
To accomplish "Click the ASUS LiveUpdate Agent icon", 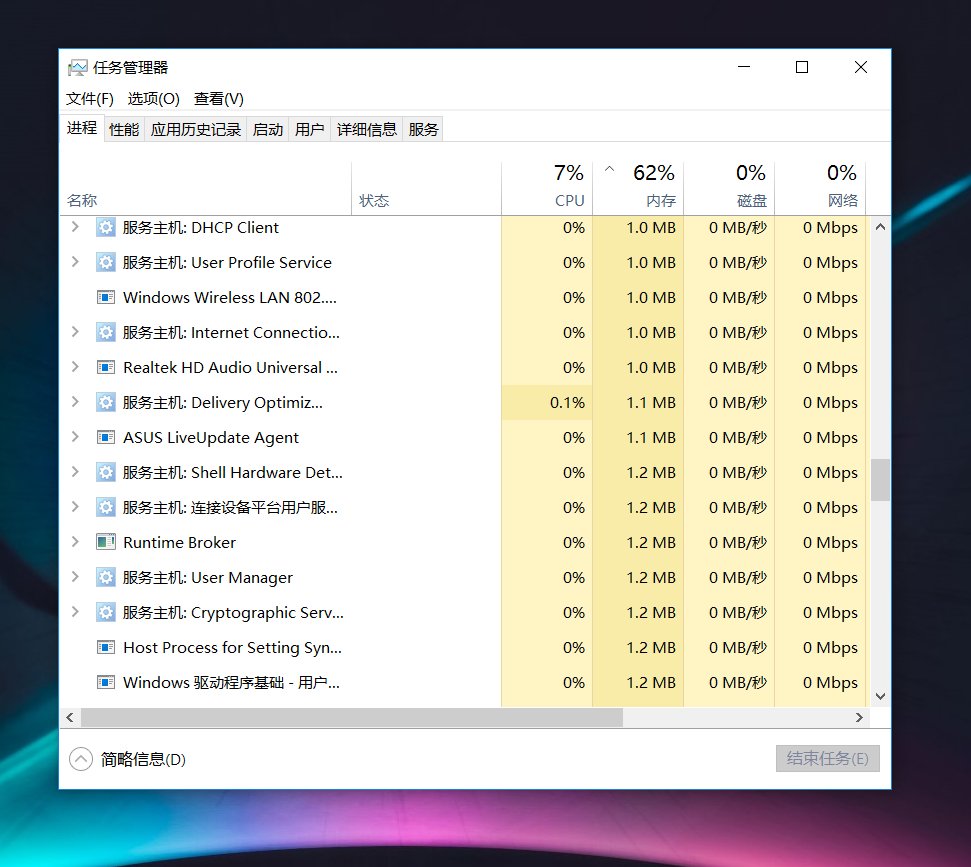I will pos(106,438).
